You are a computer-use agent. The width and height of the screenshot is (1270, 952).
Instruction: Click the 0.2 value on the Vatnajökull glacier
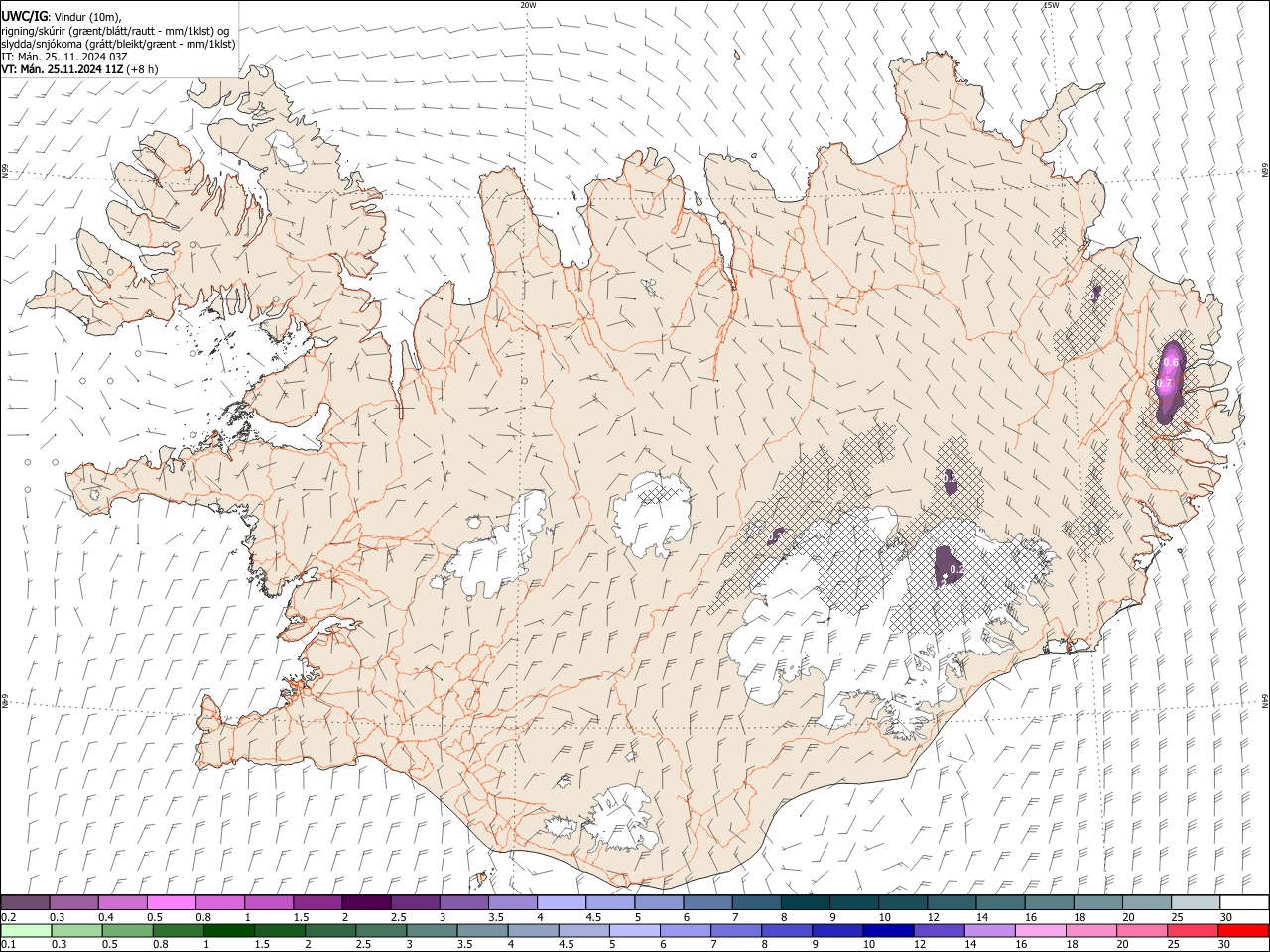(956, 570)
